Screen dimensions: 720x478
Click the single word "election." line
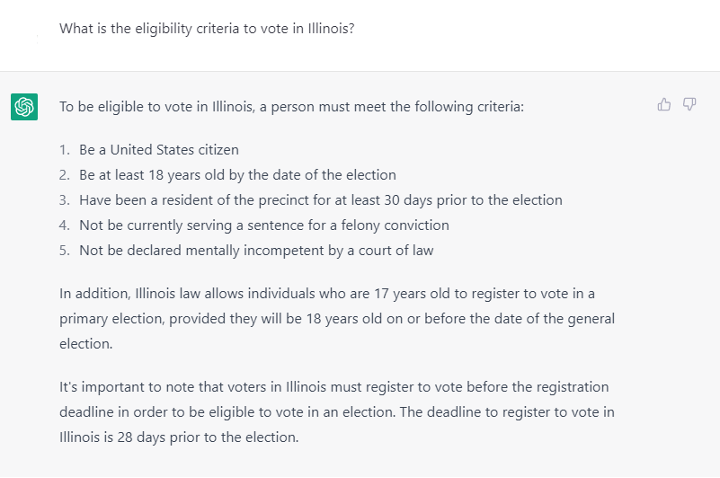coord(86,343)
